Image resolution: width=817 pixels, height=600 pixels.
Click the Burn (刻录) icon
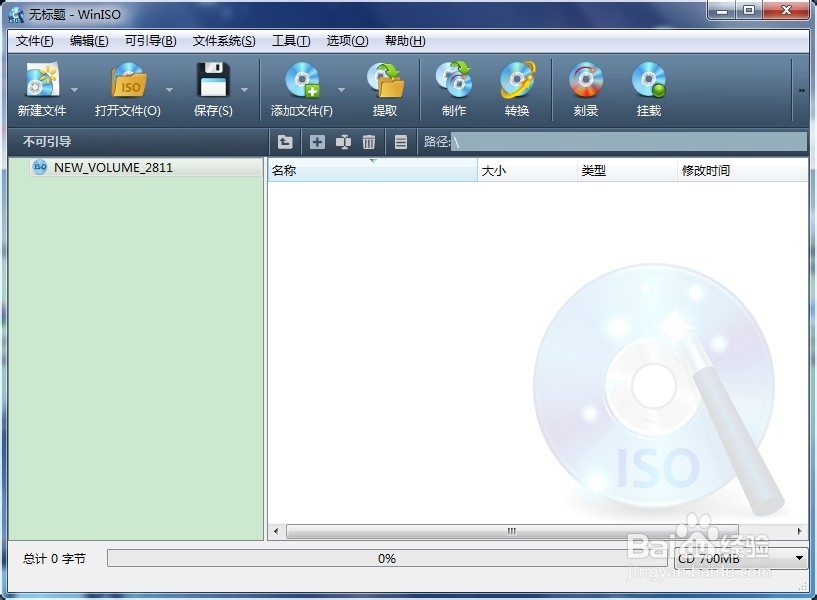click(x=586, y=80)
